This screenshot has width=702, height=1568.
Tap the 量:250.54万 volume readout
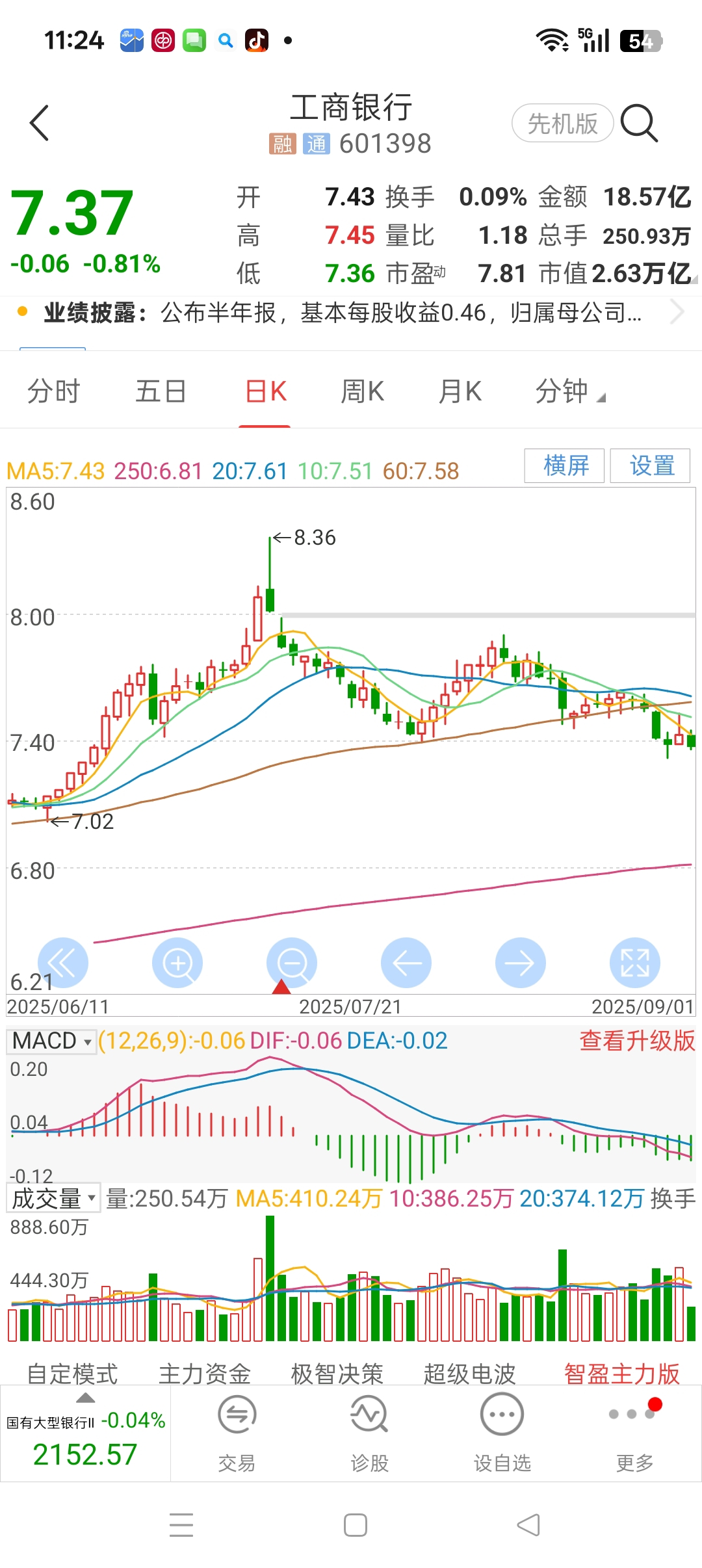pos(167,1198)
